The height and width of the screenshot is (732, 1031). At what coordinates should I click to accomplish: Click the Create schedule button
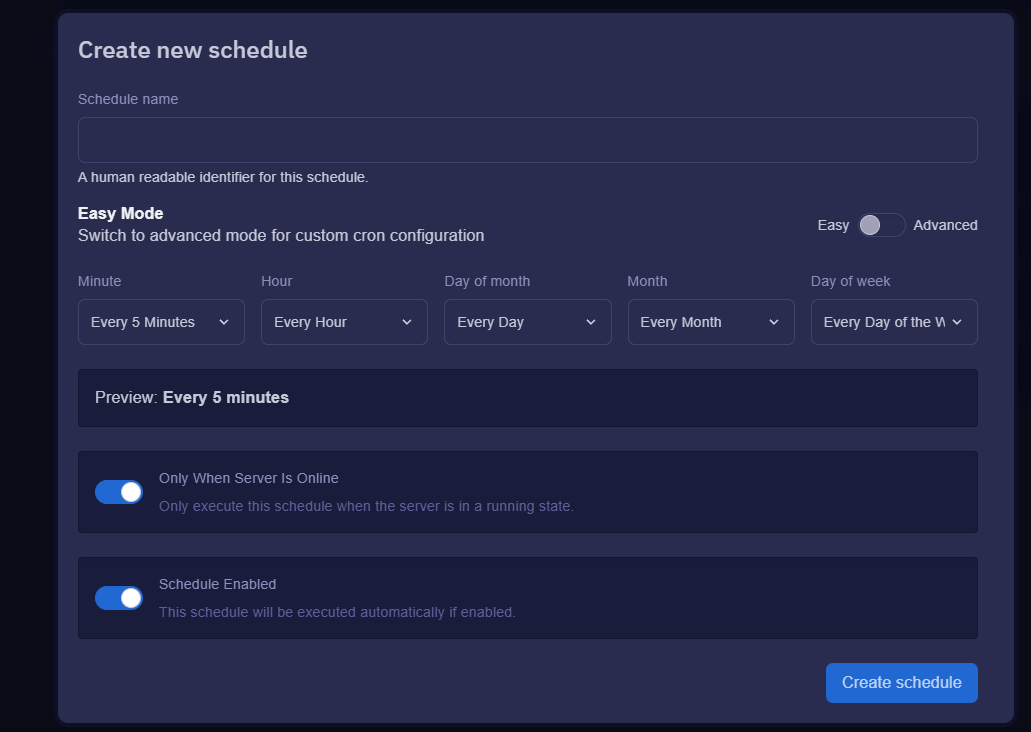pos(901,683)
